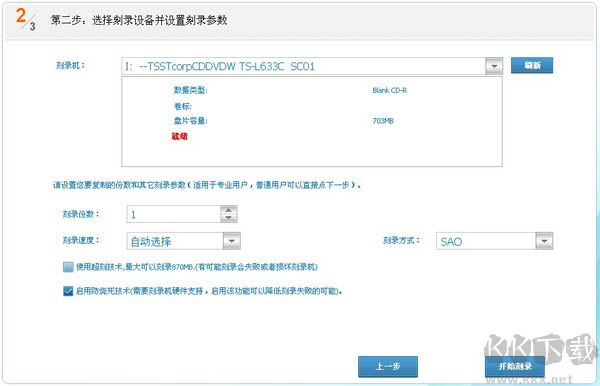Click the step 2 title text
The image size is (600, 386).
pyautogui.click(x=139, y=20)
